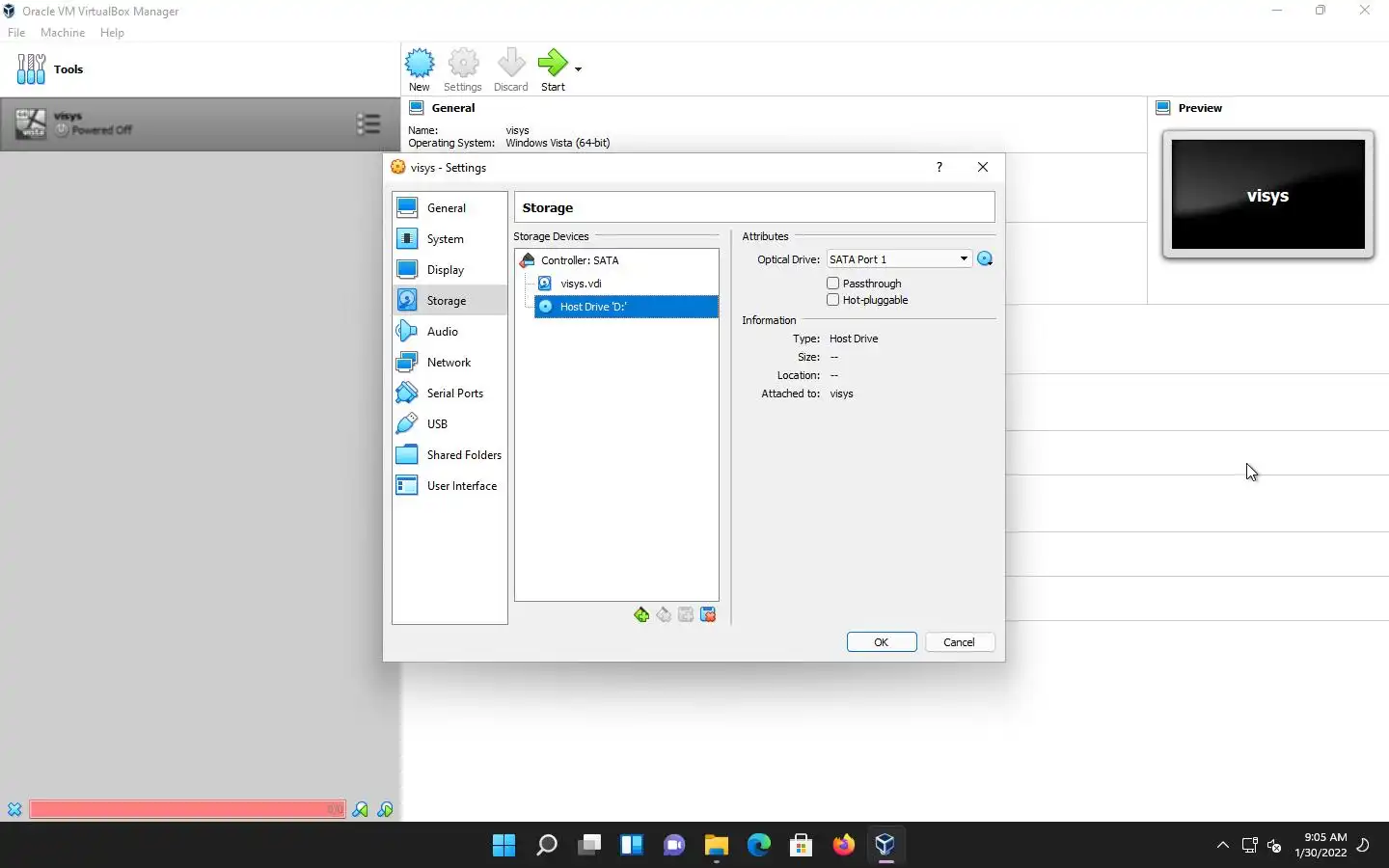
Task: Open the System settings category
Action: [x=449, y=238]
